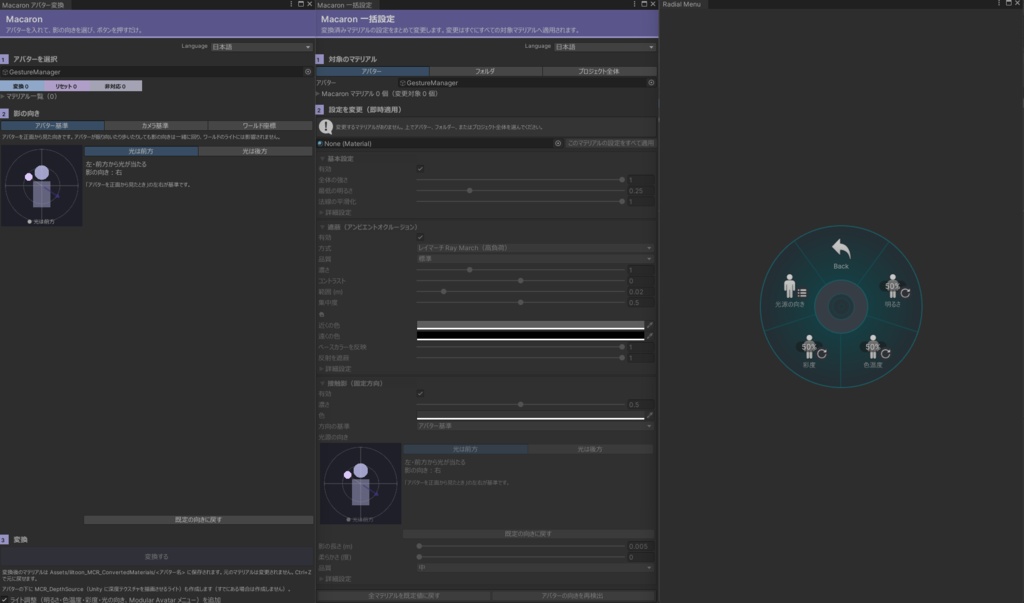This screenshot has width=1024, height=603.
Task: Click the コントラスト slider handle
Action: coord(520,281)
